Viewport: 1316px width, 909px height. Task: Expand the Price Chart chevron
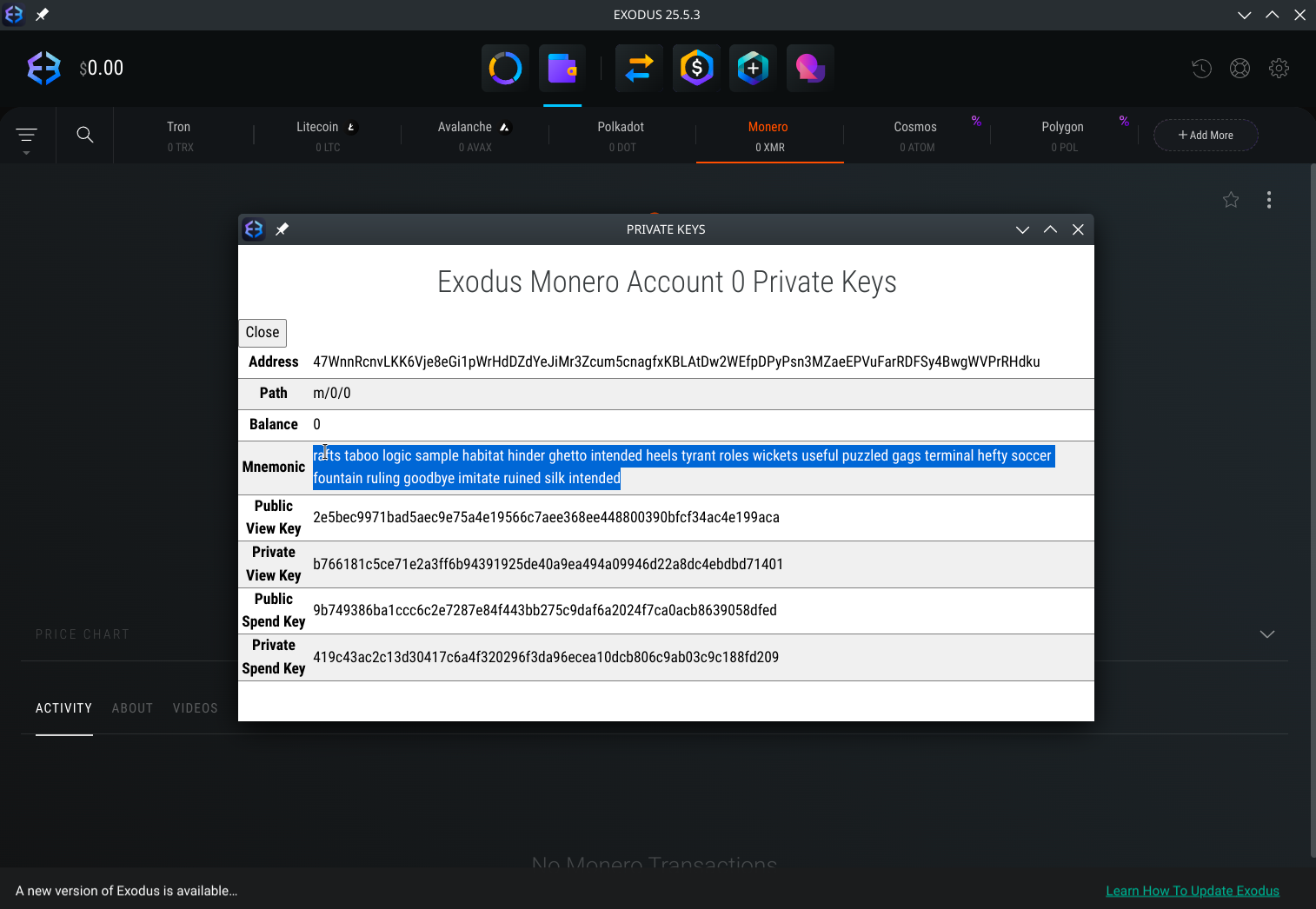[1267, 634]
